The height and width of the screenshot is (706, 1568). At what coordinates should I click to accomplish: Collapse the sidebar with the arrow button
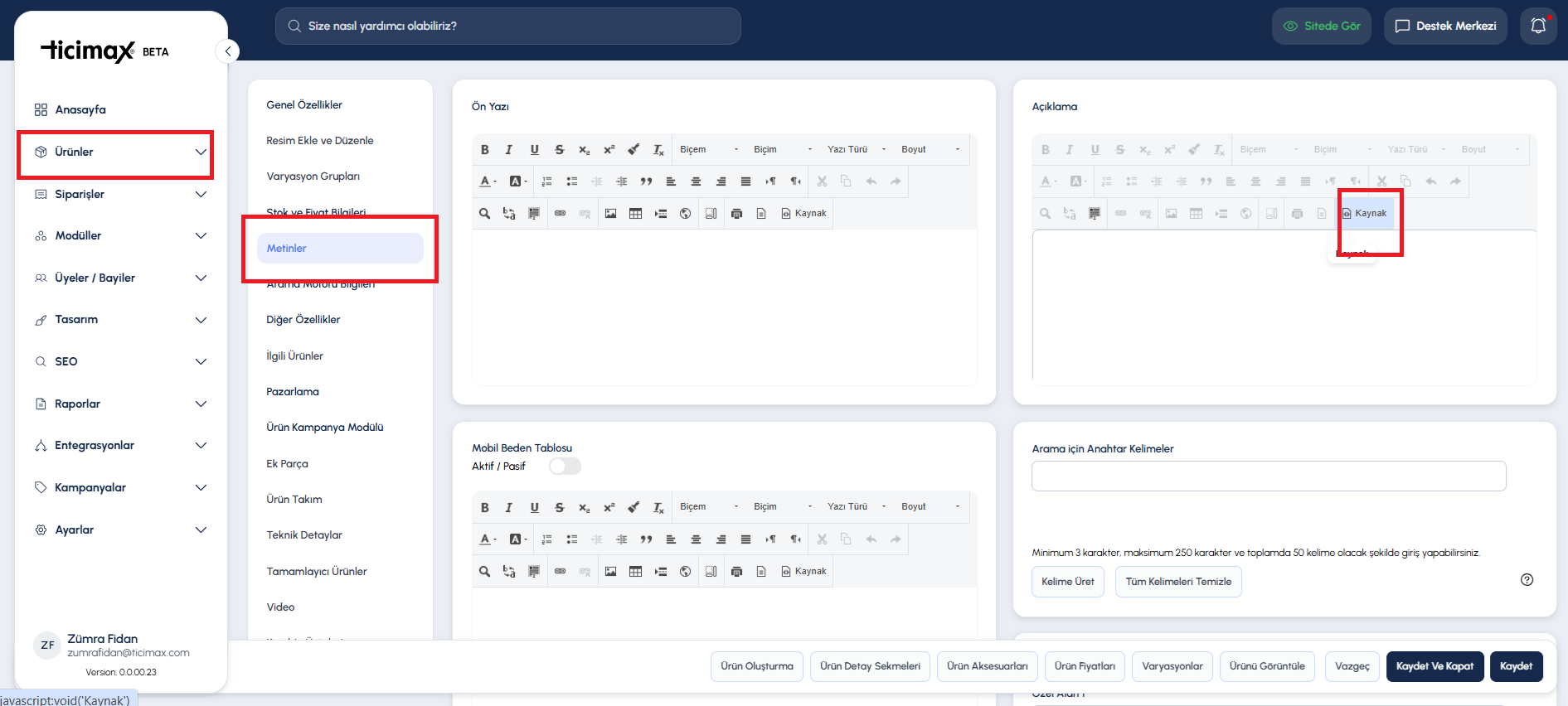click(x=227, y=51)
